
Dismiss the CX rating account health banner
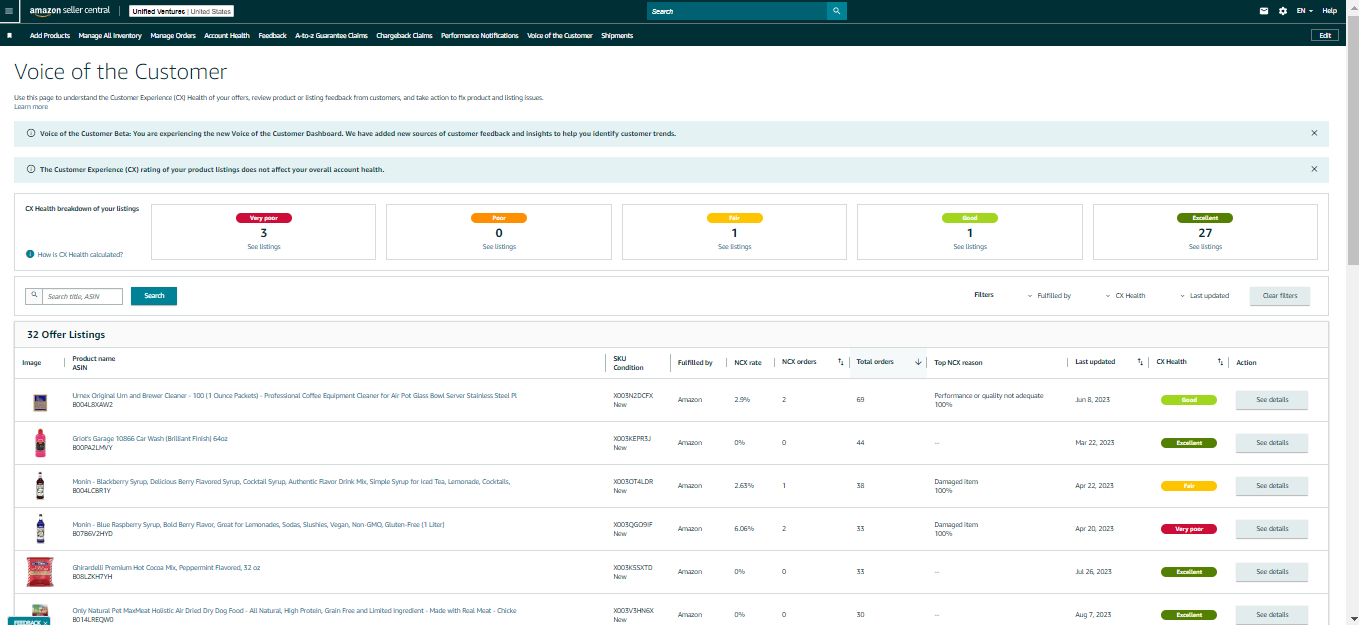pyautogui.click(x=1314, y=169)
